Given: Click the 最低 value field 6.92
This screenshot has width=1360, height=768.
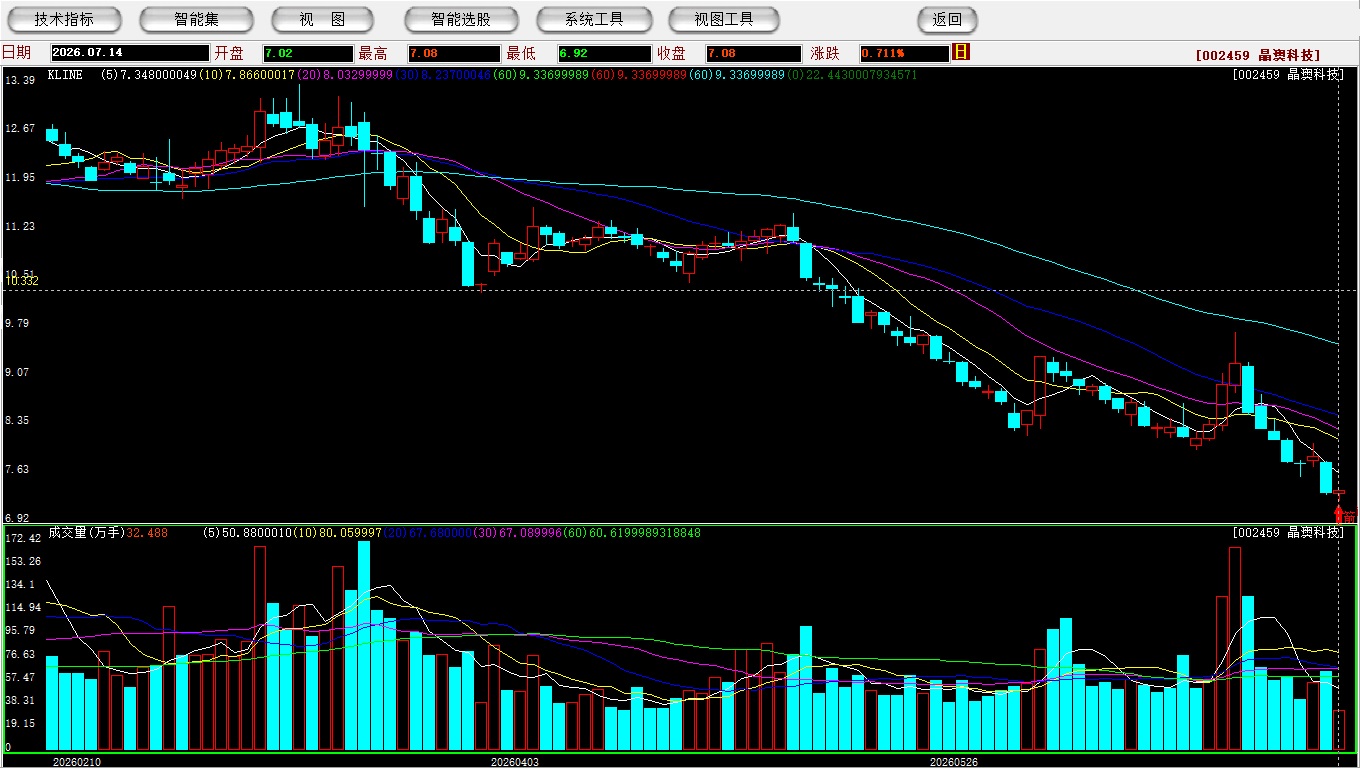Looking at the screenshot, I should click(605, 53).
